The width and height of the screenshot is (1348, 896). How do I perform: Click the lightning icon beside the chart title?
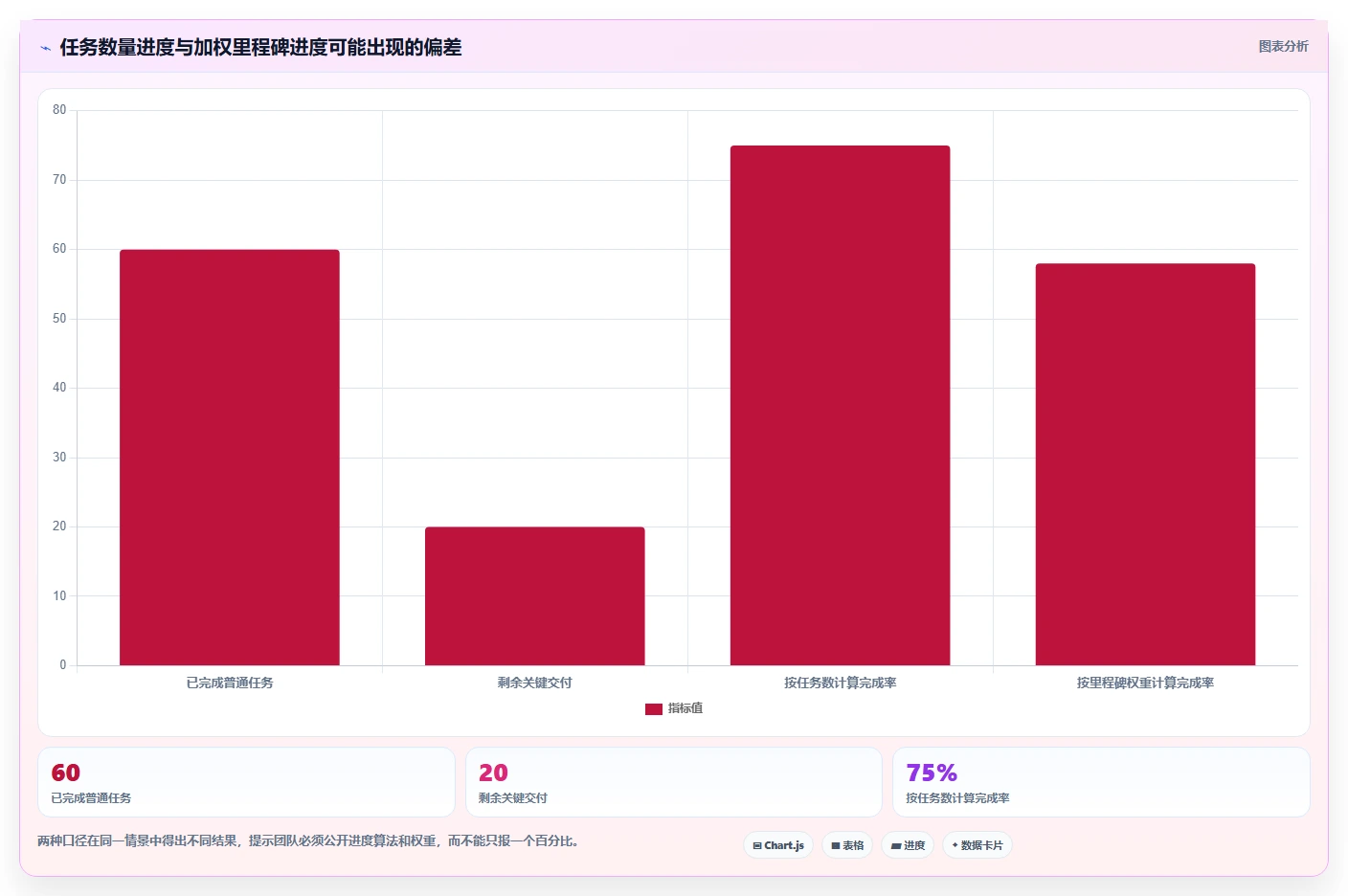[x=45, y=48]
